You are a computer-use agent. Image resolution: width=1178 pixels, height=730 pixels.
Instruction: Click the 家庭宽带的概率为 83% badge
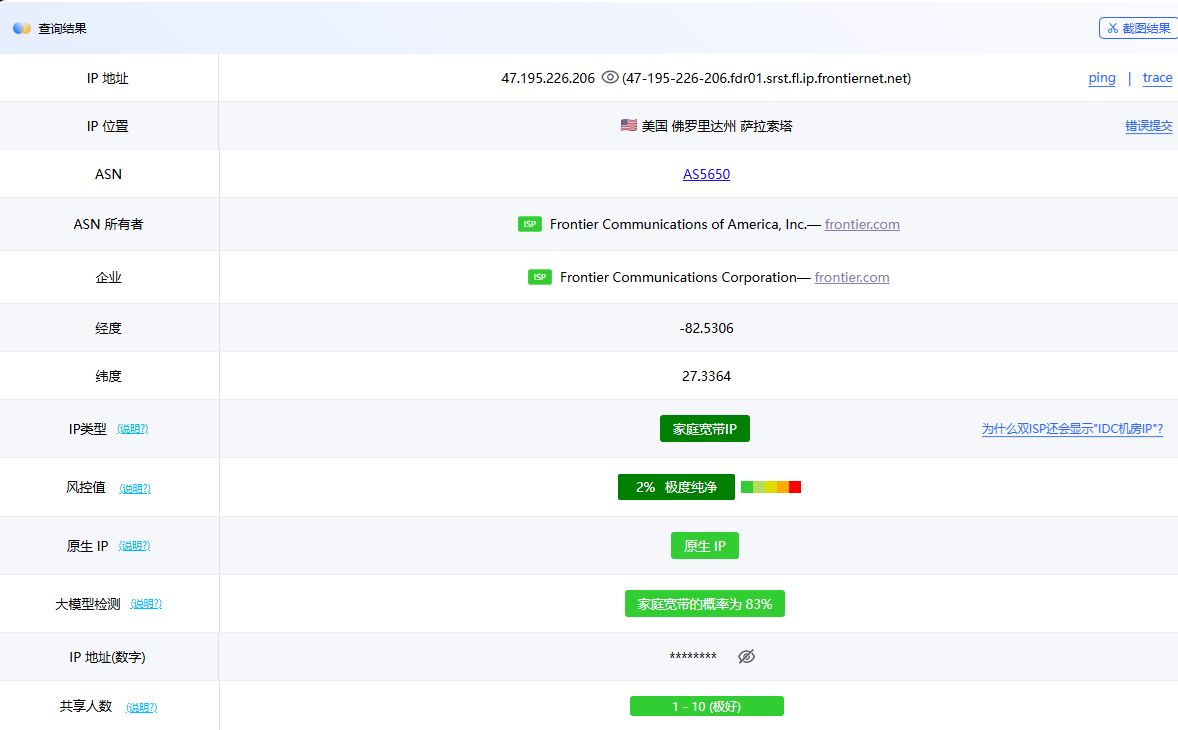coord(705,604)
